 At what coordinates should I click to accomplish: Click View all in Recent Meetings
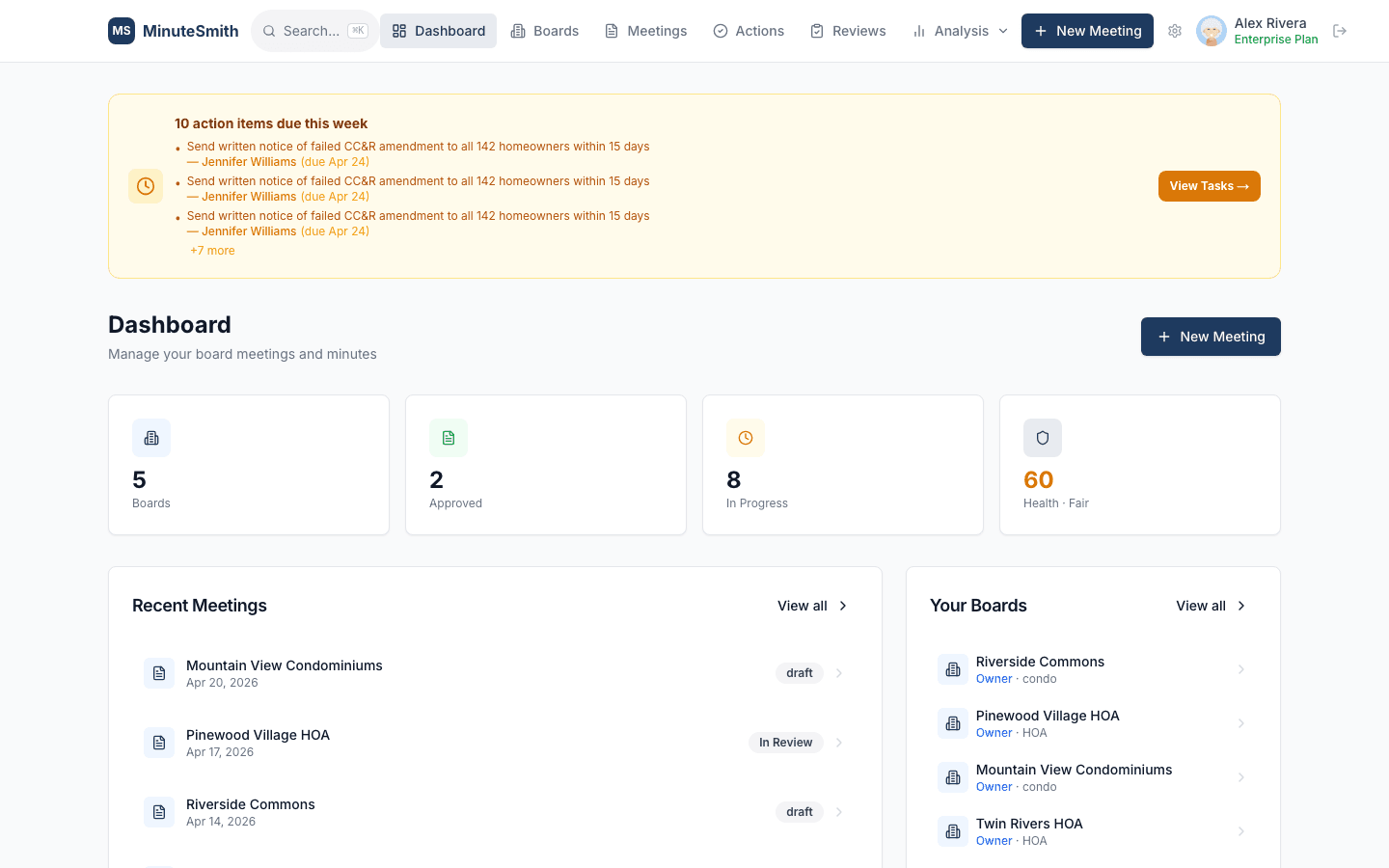click(802, 606)
